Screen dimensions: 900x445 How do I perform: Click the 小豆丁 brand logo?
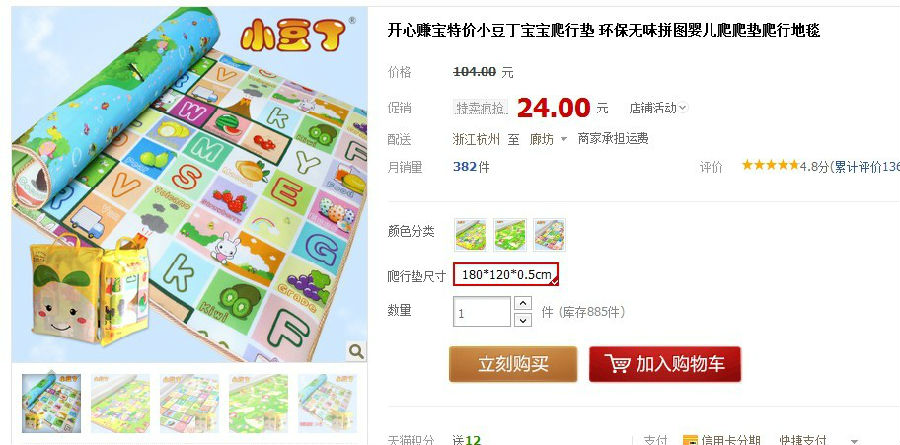click(x=293, y=34)
